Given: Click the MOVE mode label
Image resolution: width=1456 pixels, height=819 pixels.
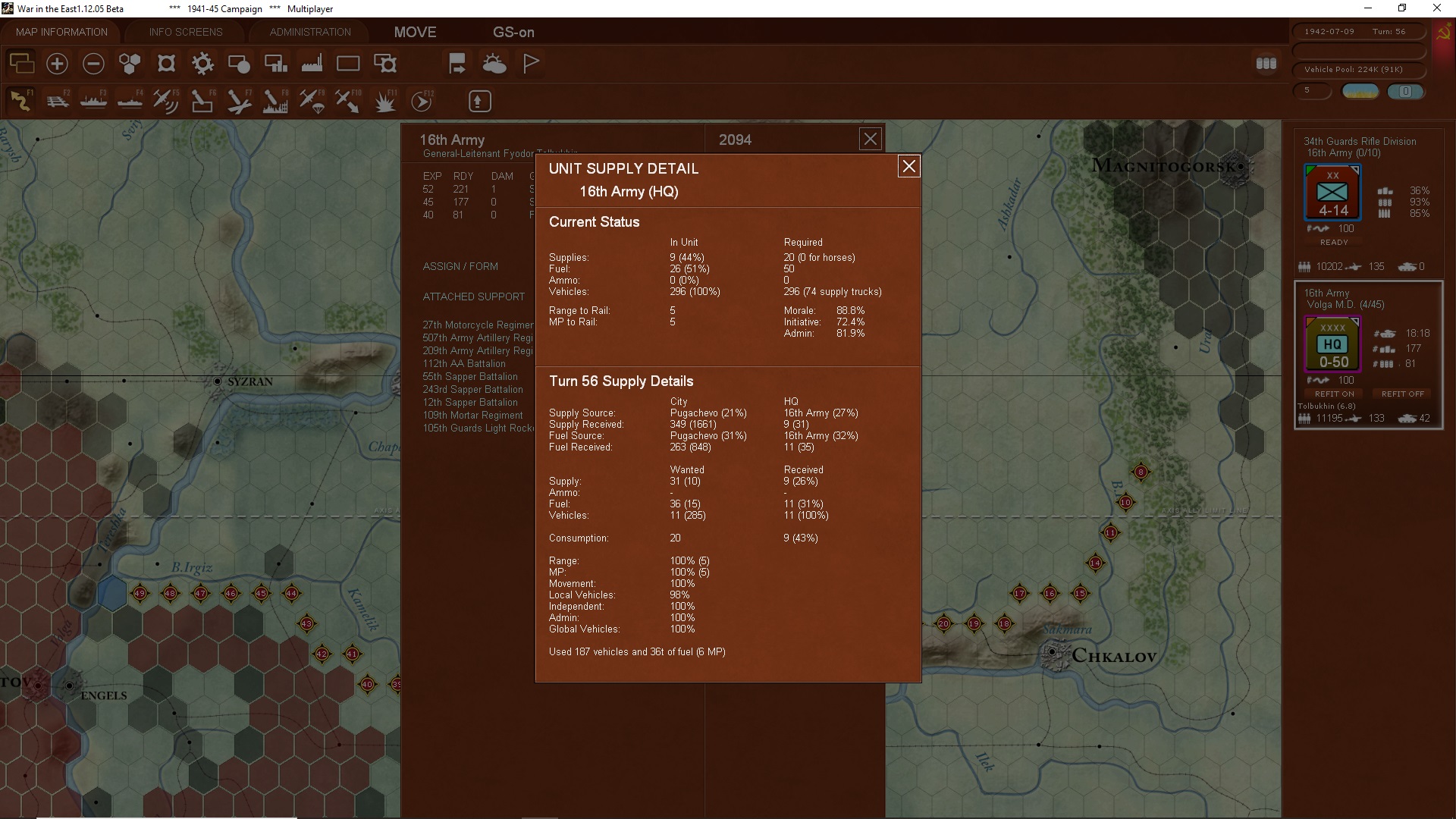Looking at the screenshot, I should pyautogui.click(x=415, y=32).
